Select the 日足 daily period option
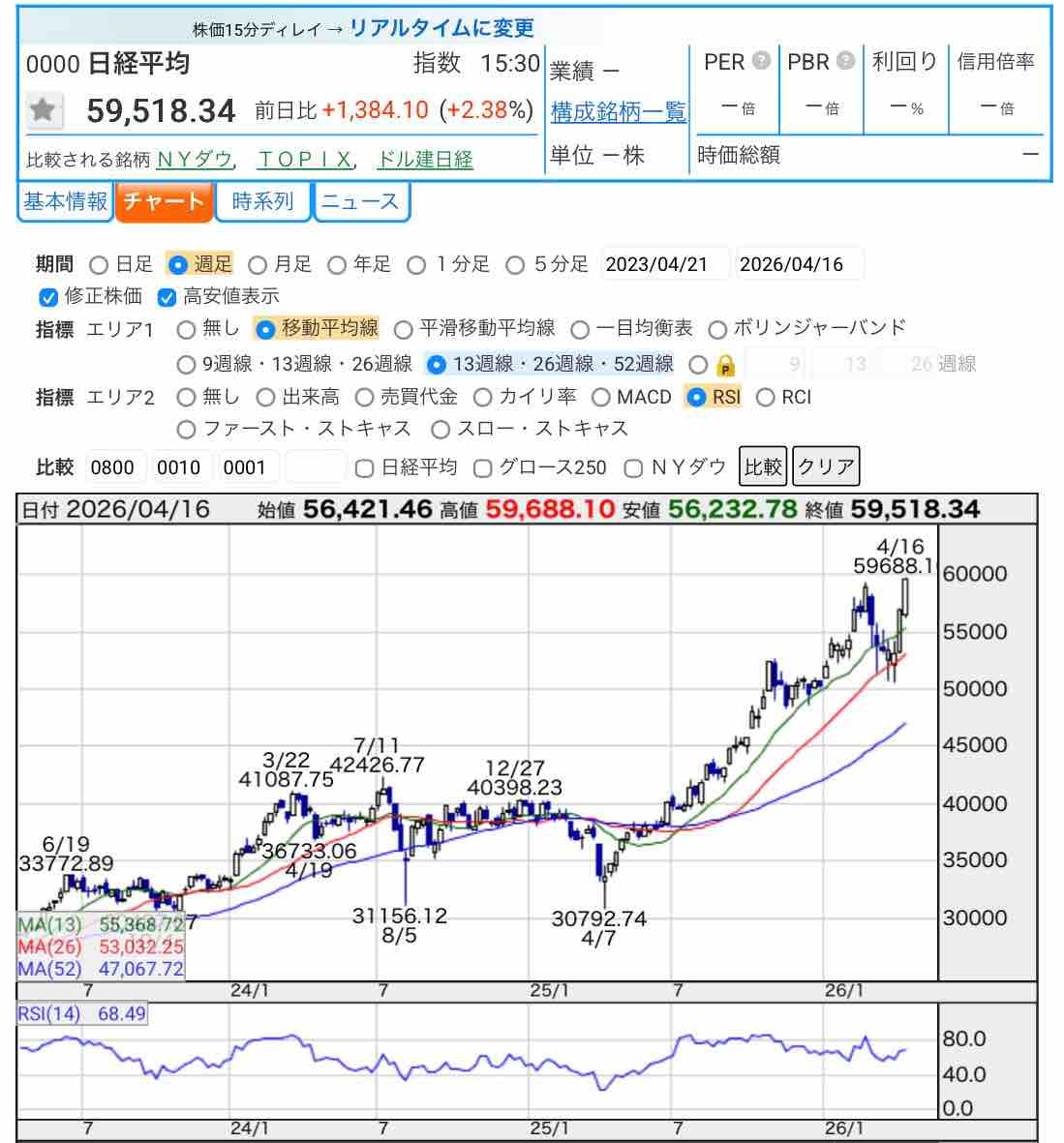Screen dimensions: 1064x1143 [x=99, y=264]
